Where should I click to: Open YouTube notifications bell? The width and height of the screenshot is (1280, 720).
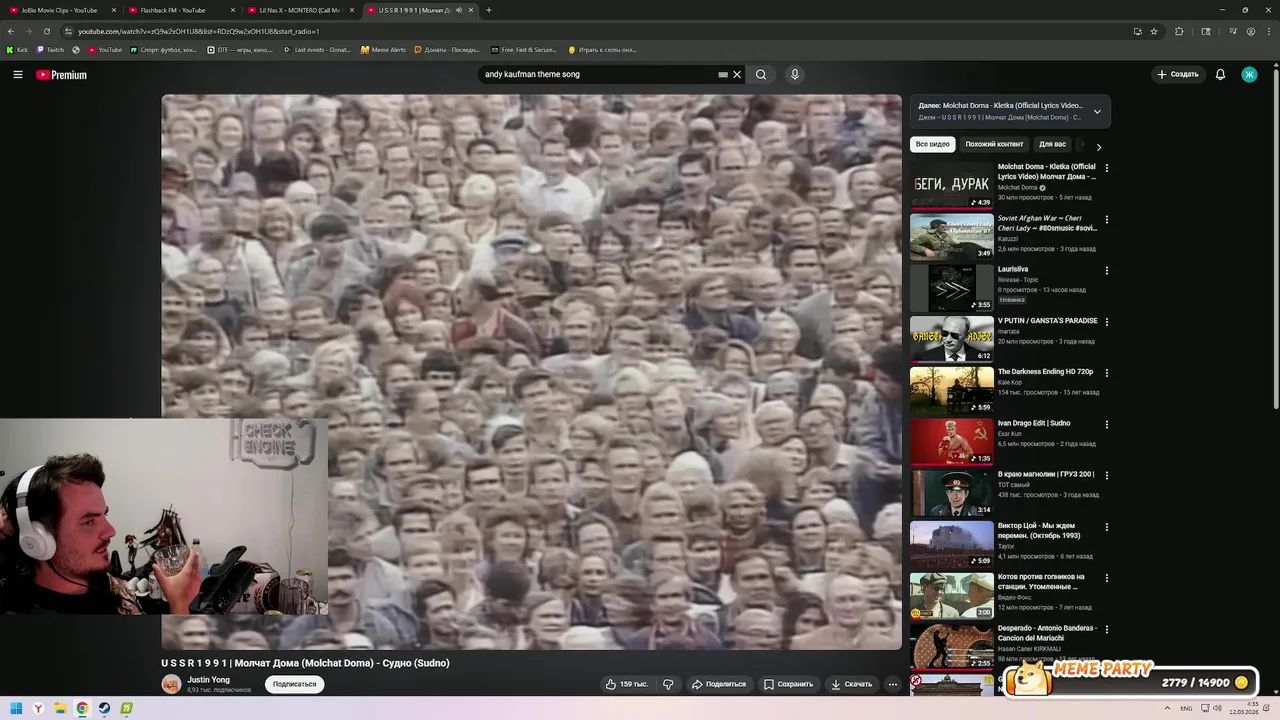(1220, 74)
